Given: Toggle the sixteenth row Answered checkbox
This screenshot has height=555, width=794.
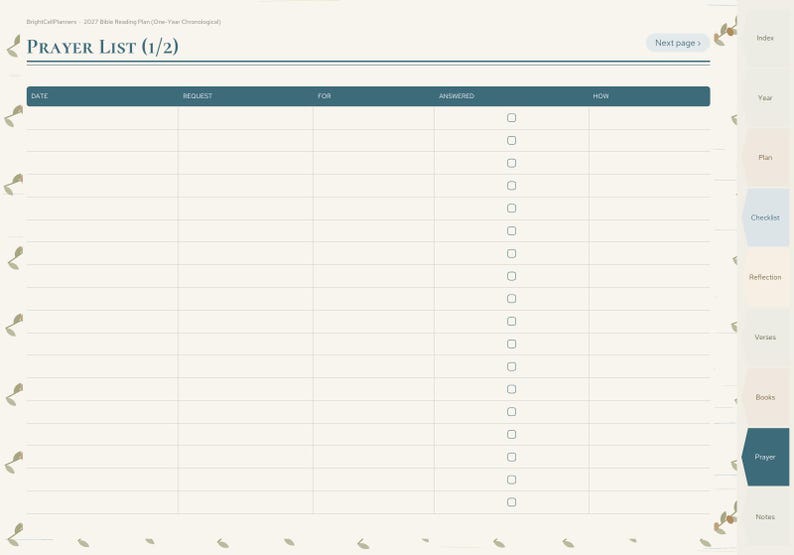Looking at the screenshot, I should 511,457.
